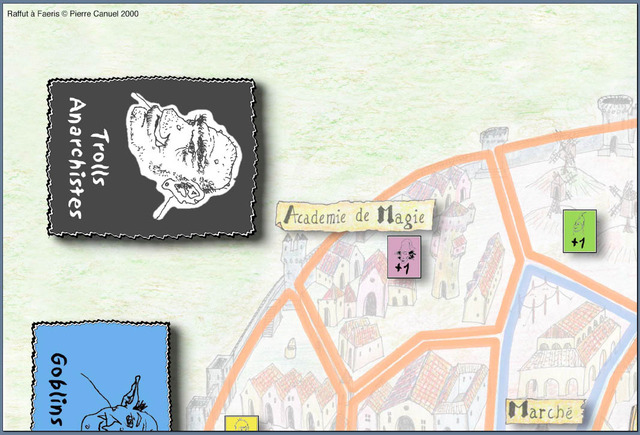Screen dimensions: 640x435
Task: Click the goblin drawing on blue card
Action: 118,402
